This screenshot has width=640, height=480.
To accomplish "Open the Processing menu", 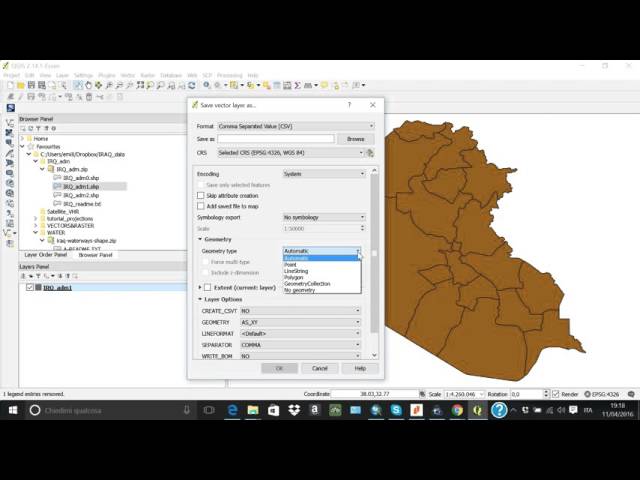I will click(x=229, y=75).
